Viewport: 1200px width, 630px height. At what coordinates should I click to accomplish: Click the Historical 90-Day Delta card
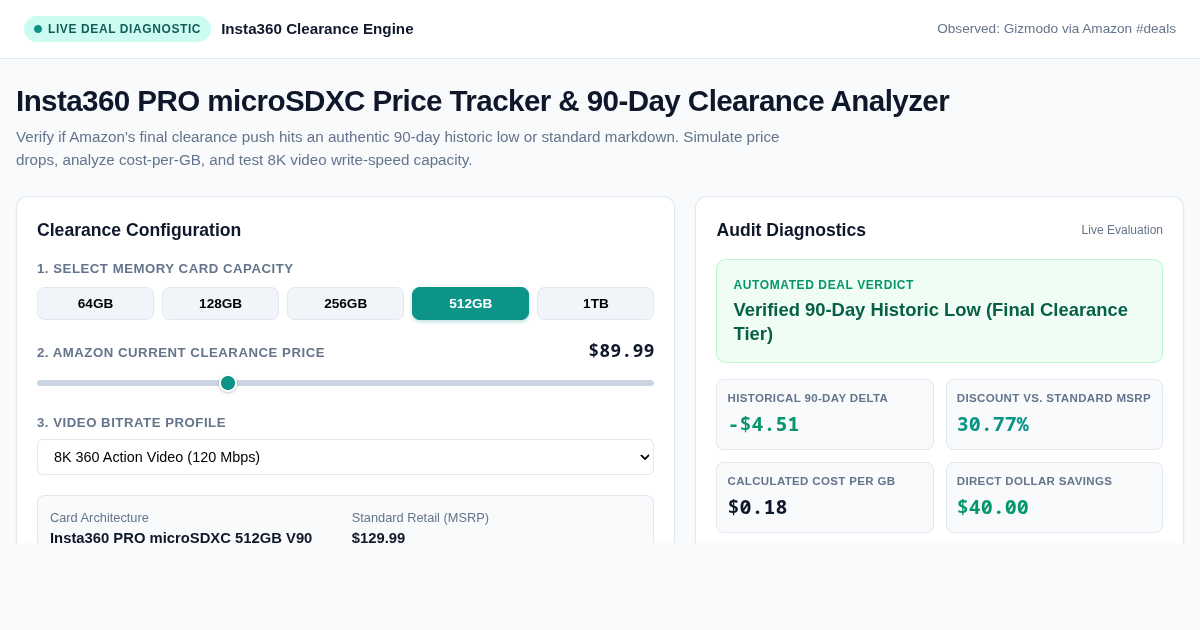[824, 414]
